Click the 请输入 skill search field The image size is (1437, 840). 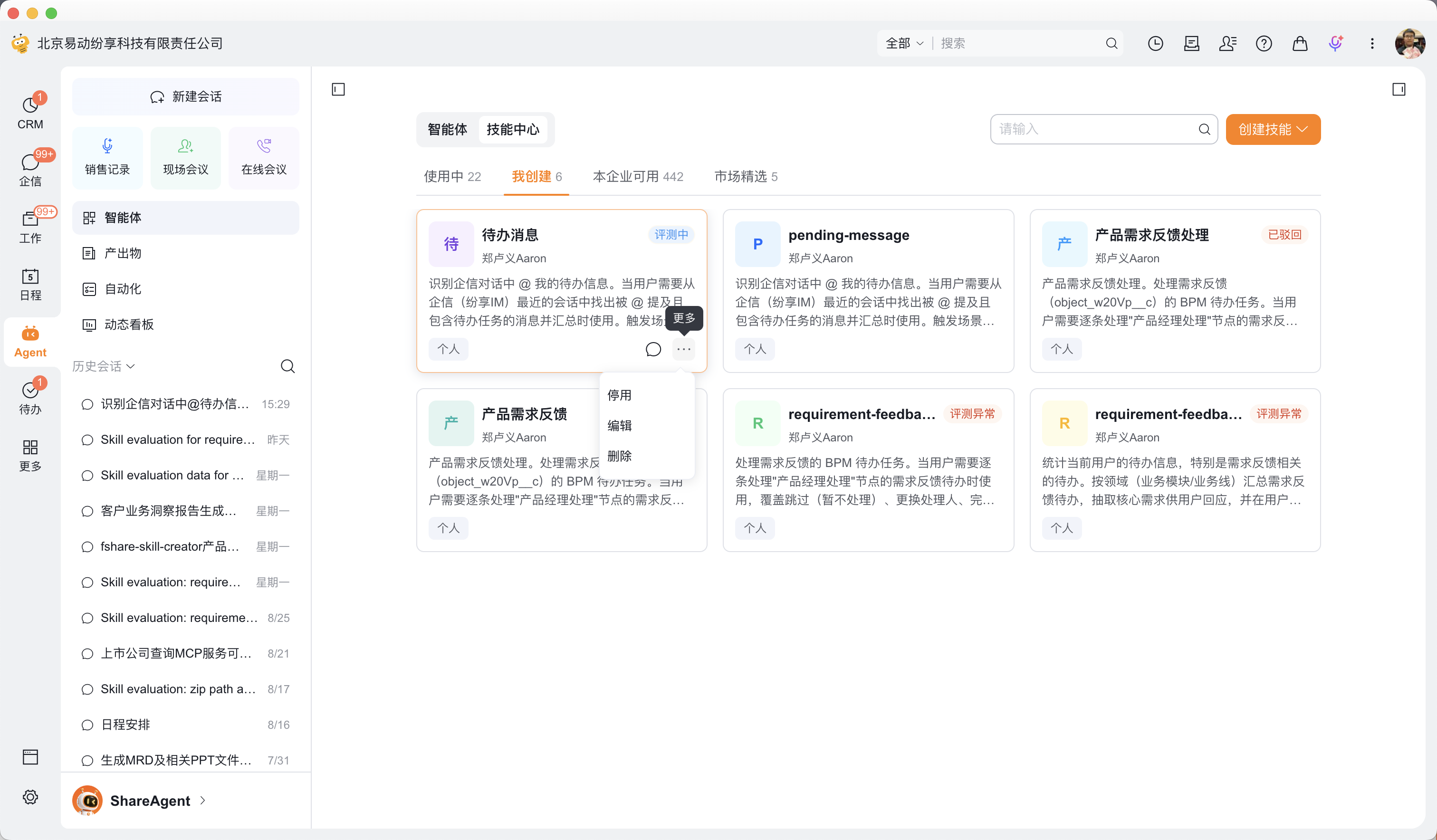[x=1103, y=129]
